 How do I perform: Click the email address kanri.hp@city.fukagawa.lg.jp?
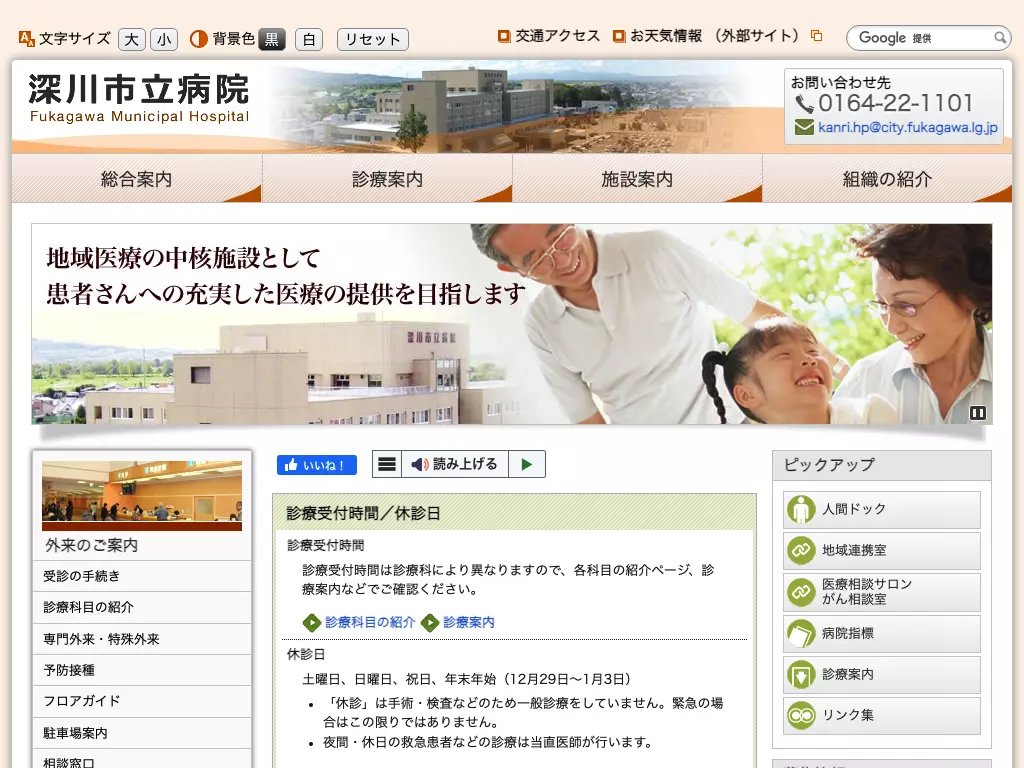(908, 127)
